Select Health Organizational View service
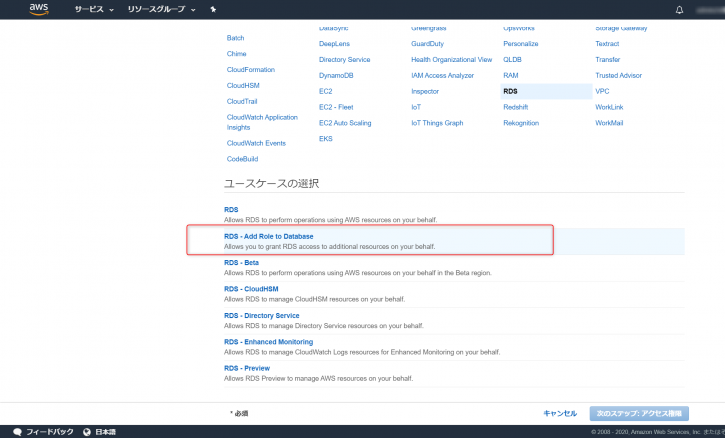The height and width of the screenshot is (438, 725). point(452,60)
